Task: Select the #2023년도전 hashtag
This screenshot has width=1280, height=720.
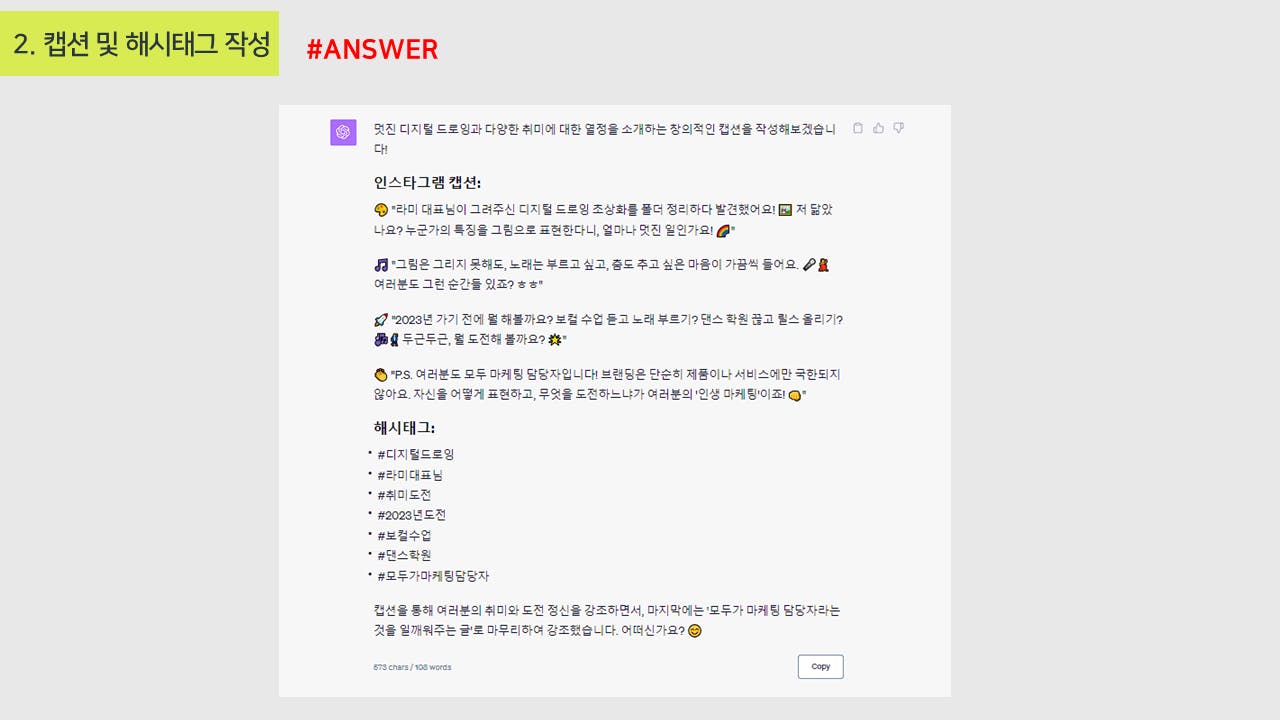Action: tap(411, 515)
